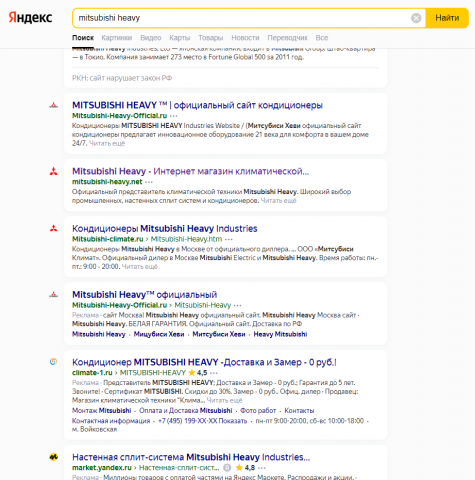Click Читать ещё in Mitsubishi-climate.ru snippet
This screenshot has width=475, height=480.
coord(140,267)
